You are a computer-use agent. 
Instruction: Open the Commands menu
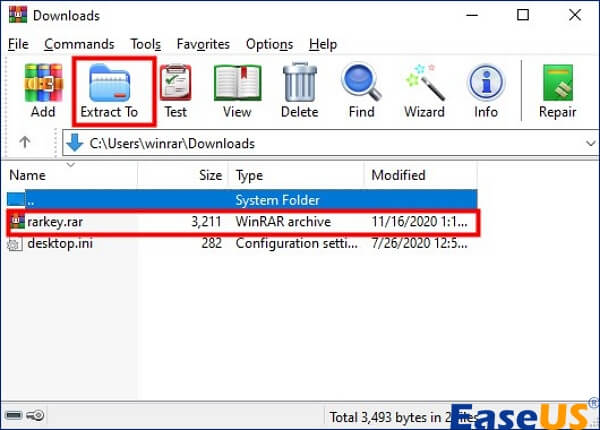(79, 44)
